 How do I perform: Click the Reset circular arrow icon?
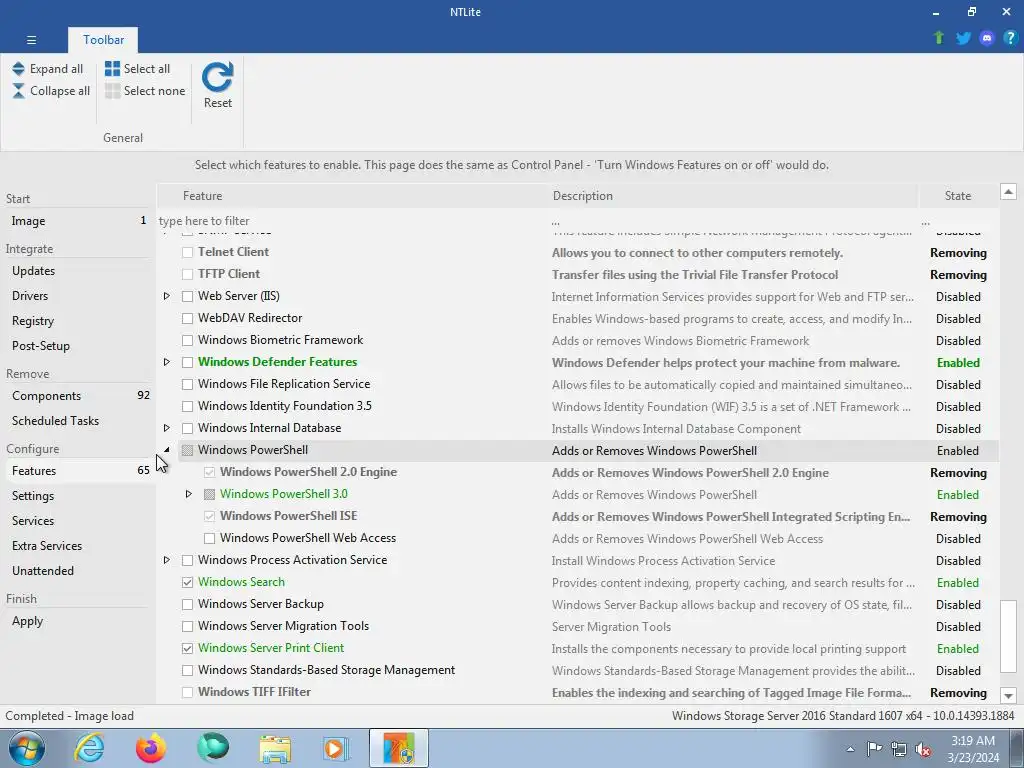click(217, 77)
